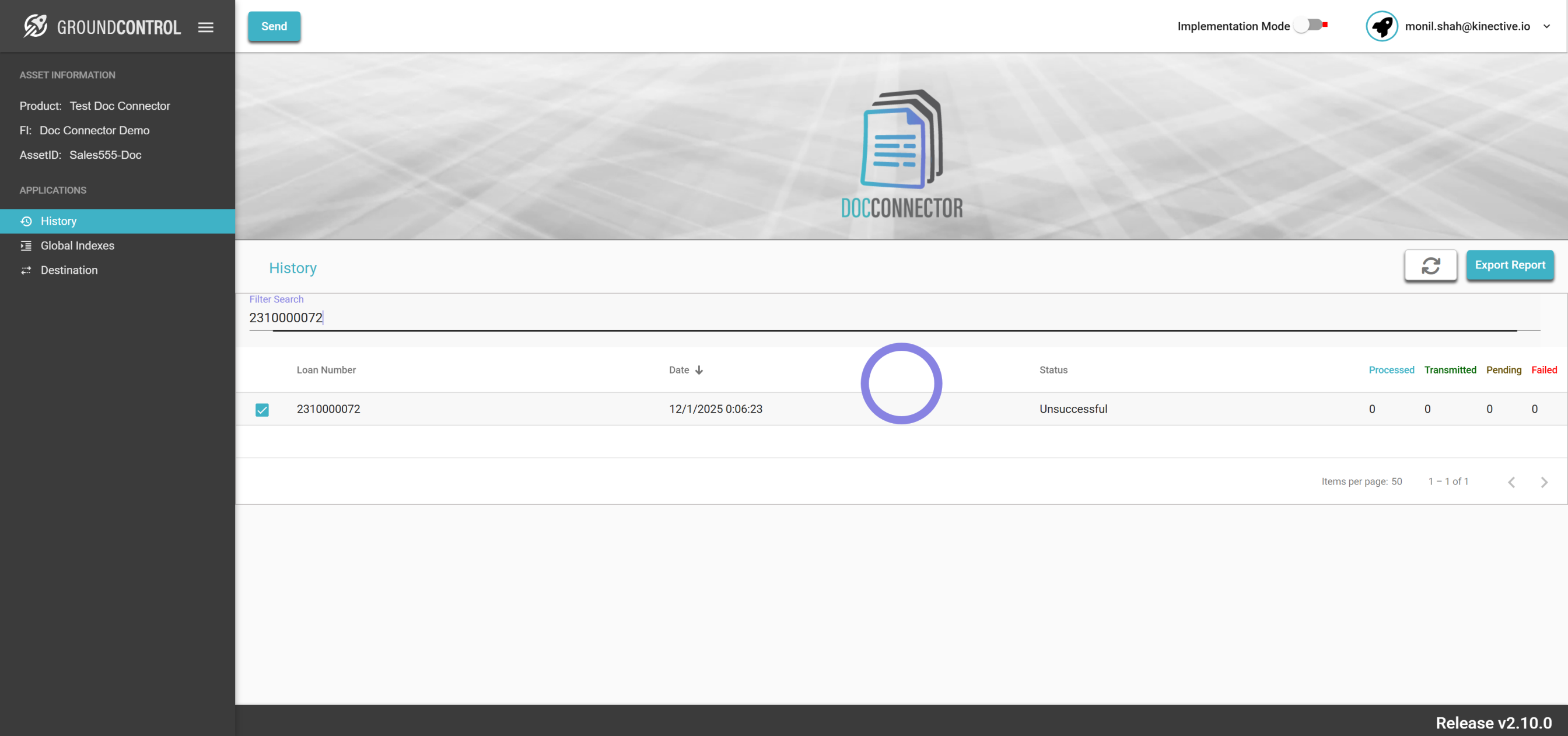Open Global Indexes in sidebar

pos(78,246)
